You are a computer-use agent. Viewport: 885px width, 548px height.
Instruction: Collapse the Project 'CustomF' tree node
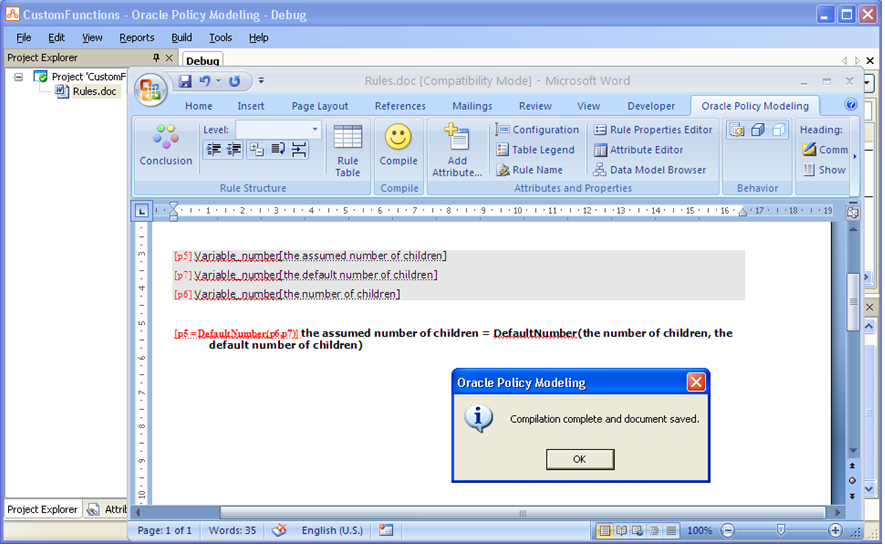click(x=19, y=77)
